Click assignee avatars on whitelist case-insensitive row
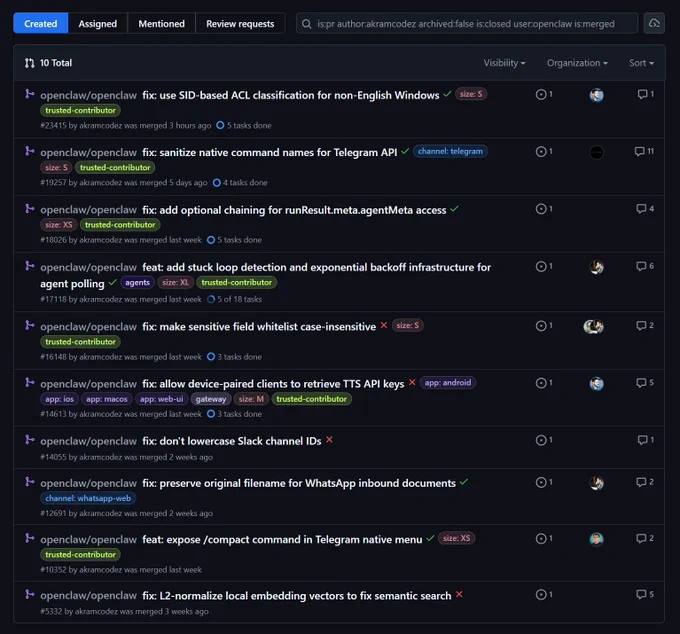The height and width of the screenshot is (634, 680). pyautogui.click(x=594, y=326)
